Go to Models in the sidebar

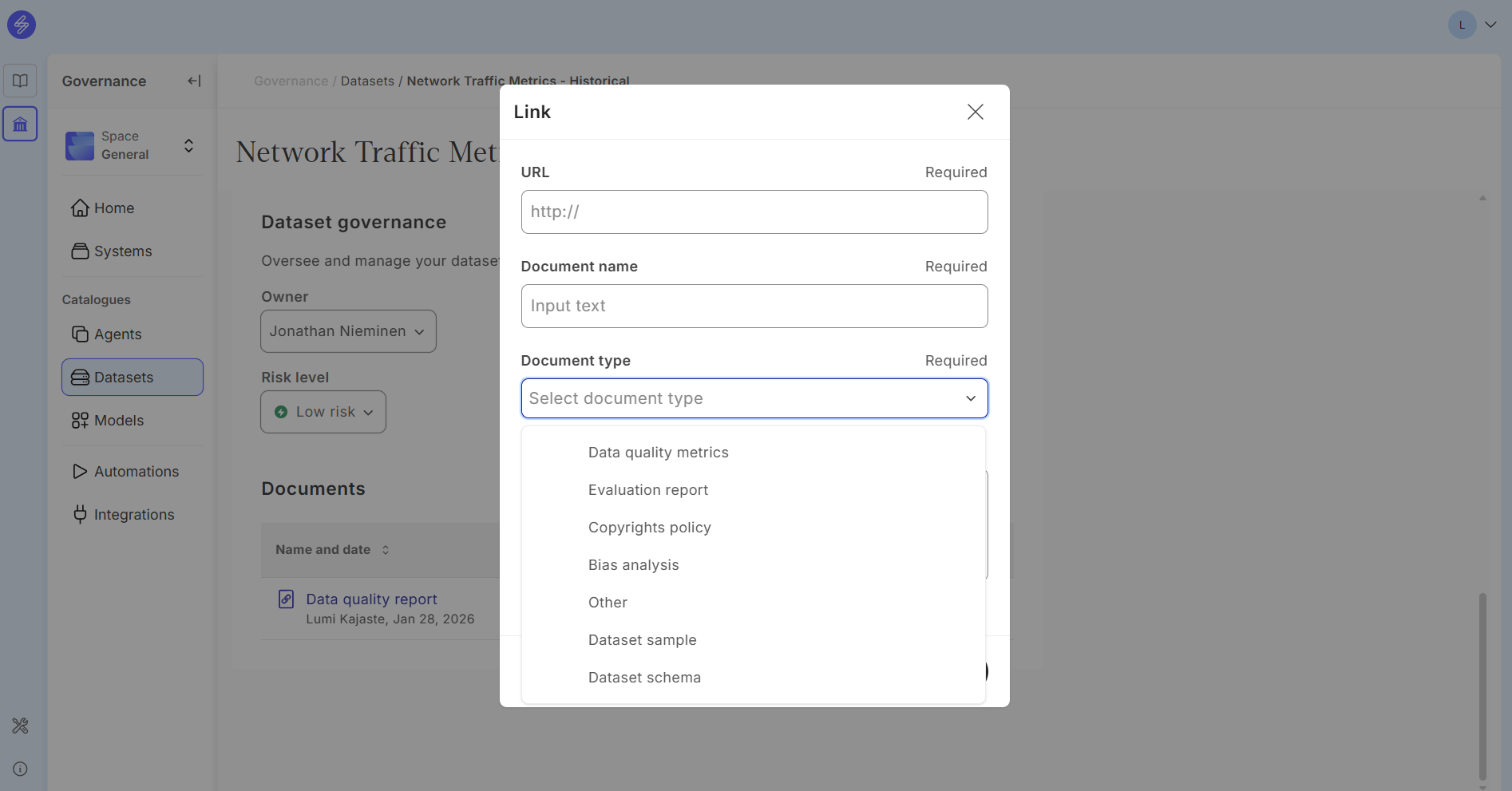(x=119, y=421)
